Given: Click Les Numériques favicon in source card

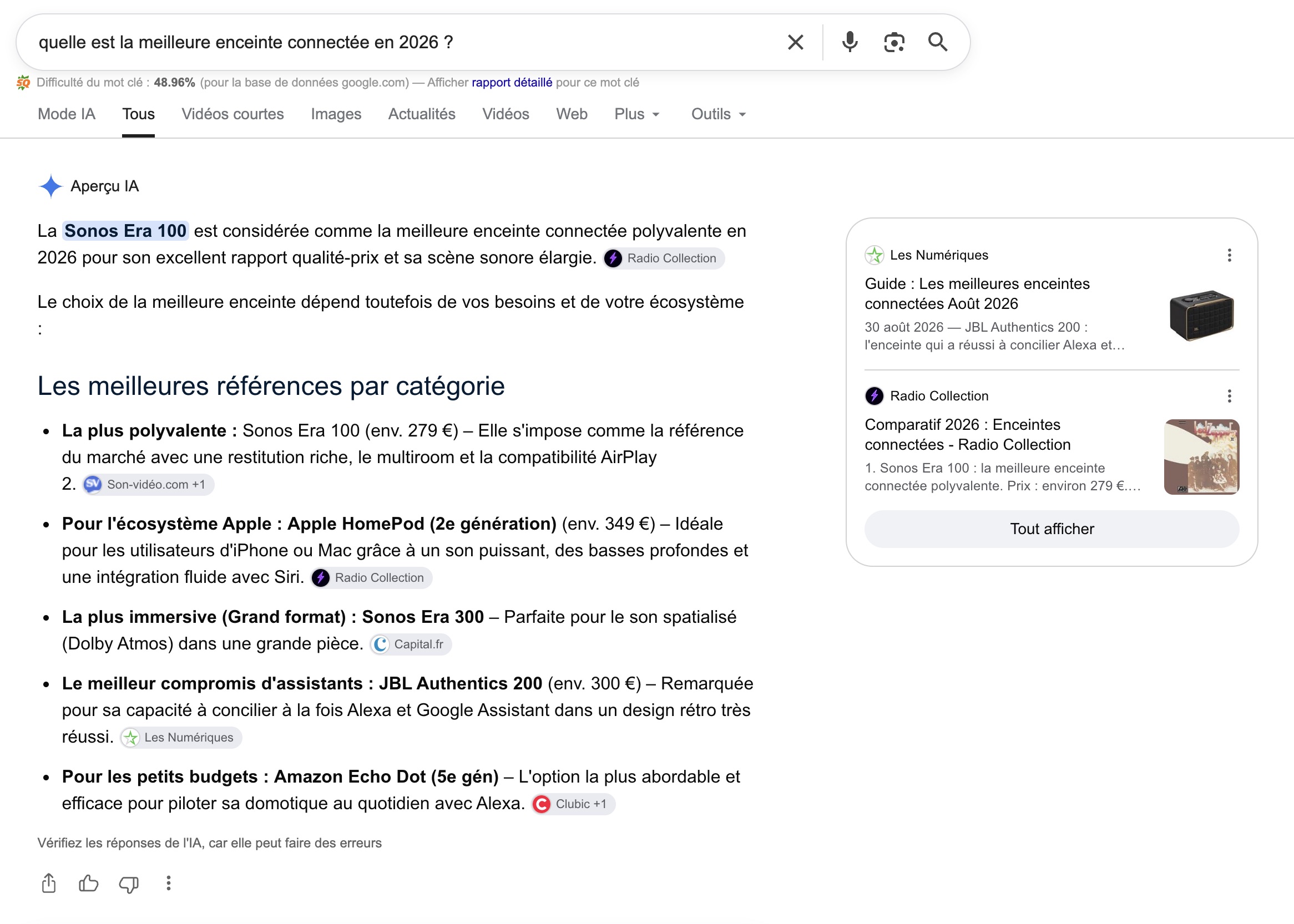Looking at the screenshot, I should click(x=874, y=256).
